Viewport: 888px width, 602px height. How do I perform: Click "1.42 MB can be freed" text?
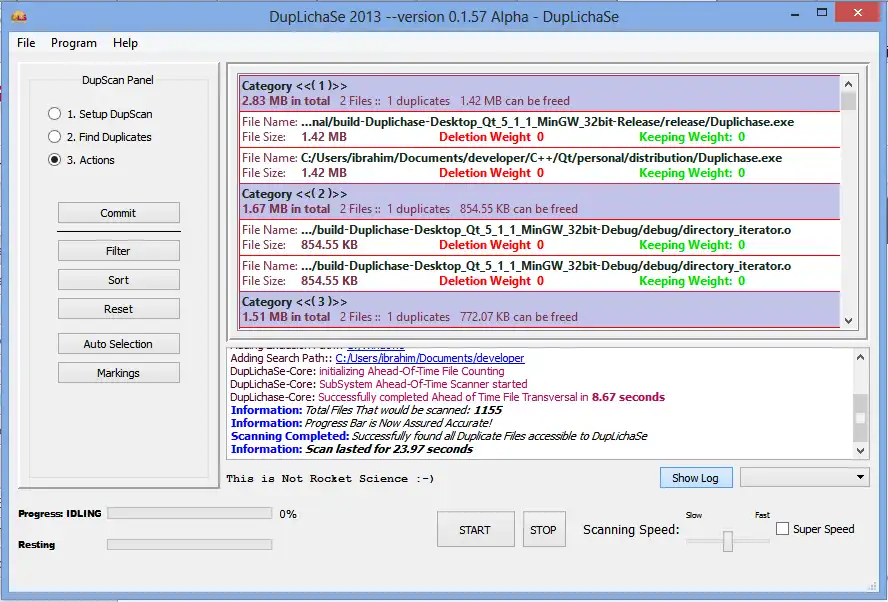point(515,101)
